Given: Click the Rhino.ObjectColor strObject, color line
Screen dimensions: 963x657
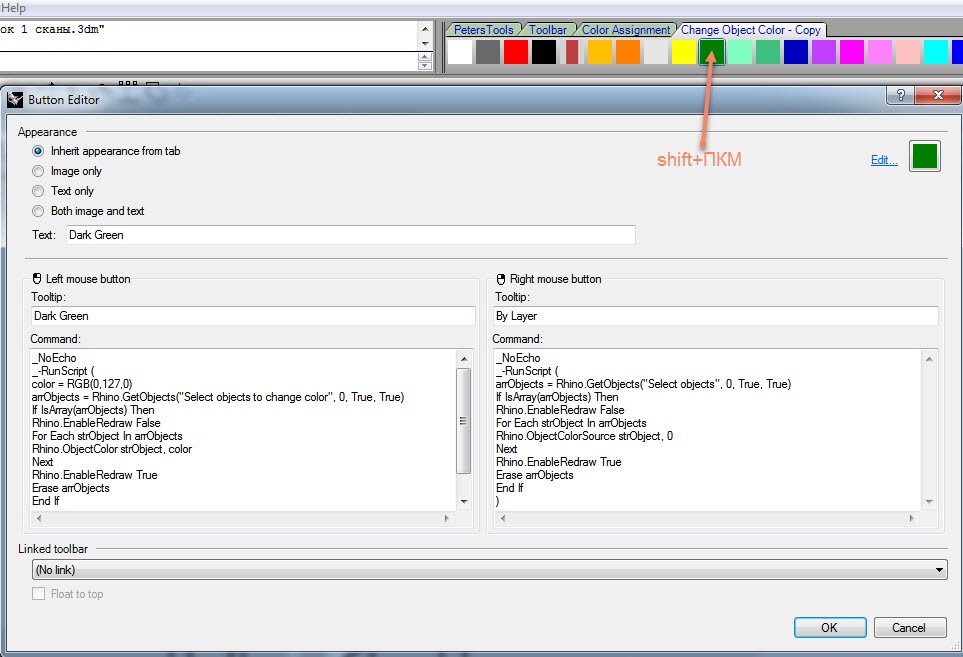Looking at the screenshot, I should 112,449.
